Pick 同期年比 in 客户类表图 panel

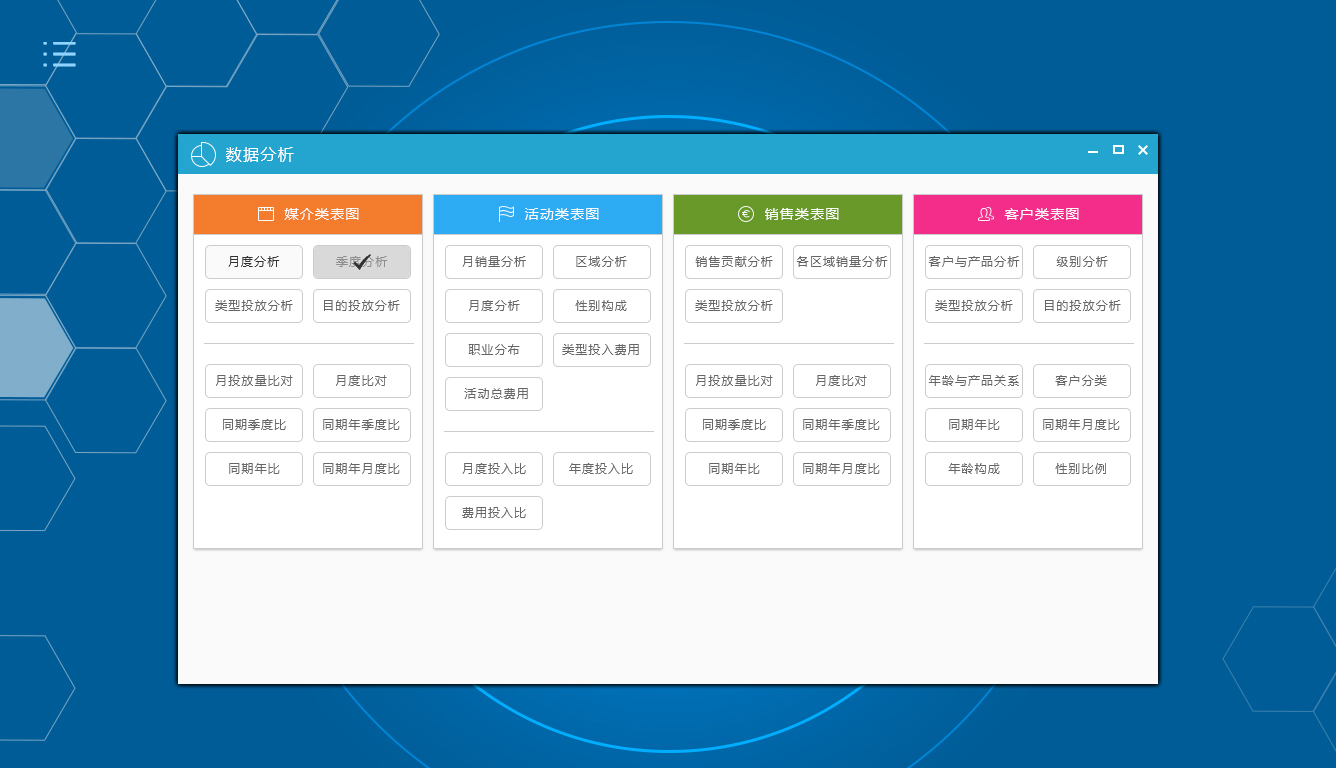tap(974, 425)
